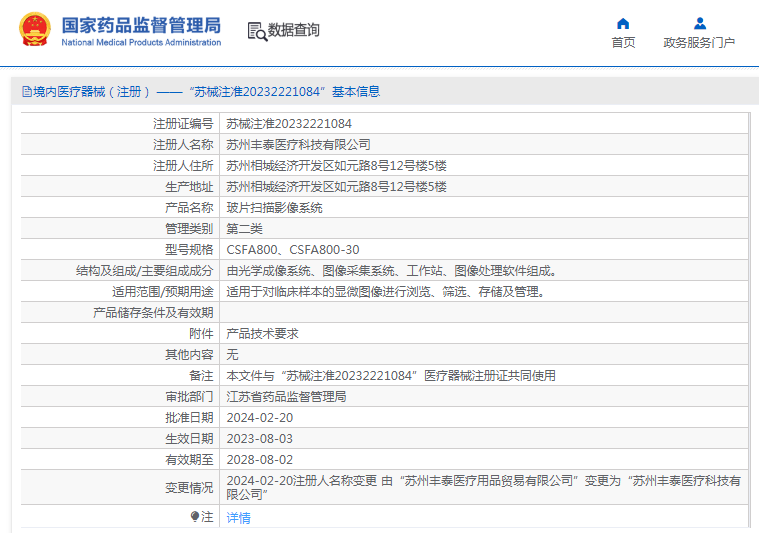
Task: Click the 有效期至 label
Action: [189, 459]
